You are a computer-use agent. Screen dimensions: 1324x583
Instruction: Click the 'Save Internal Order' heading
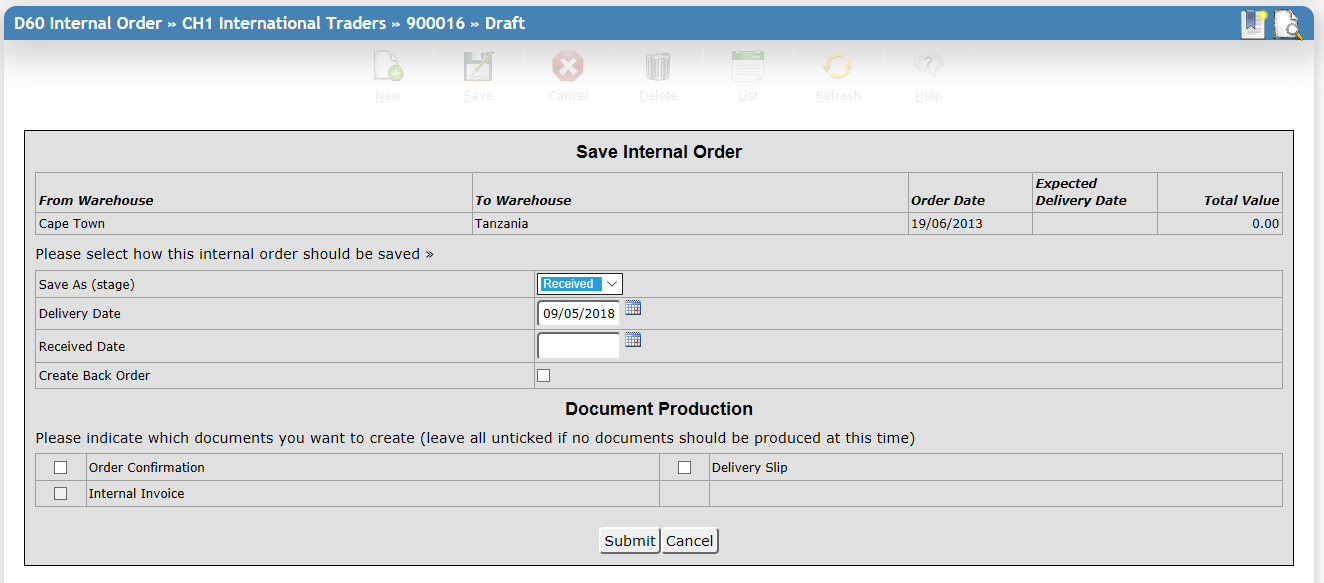tap(659, 152)
